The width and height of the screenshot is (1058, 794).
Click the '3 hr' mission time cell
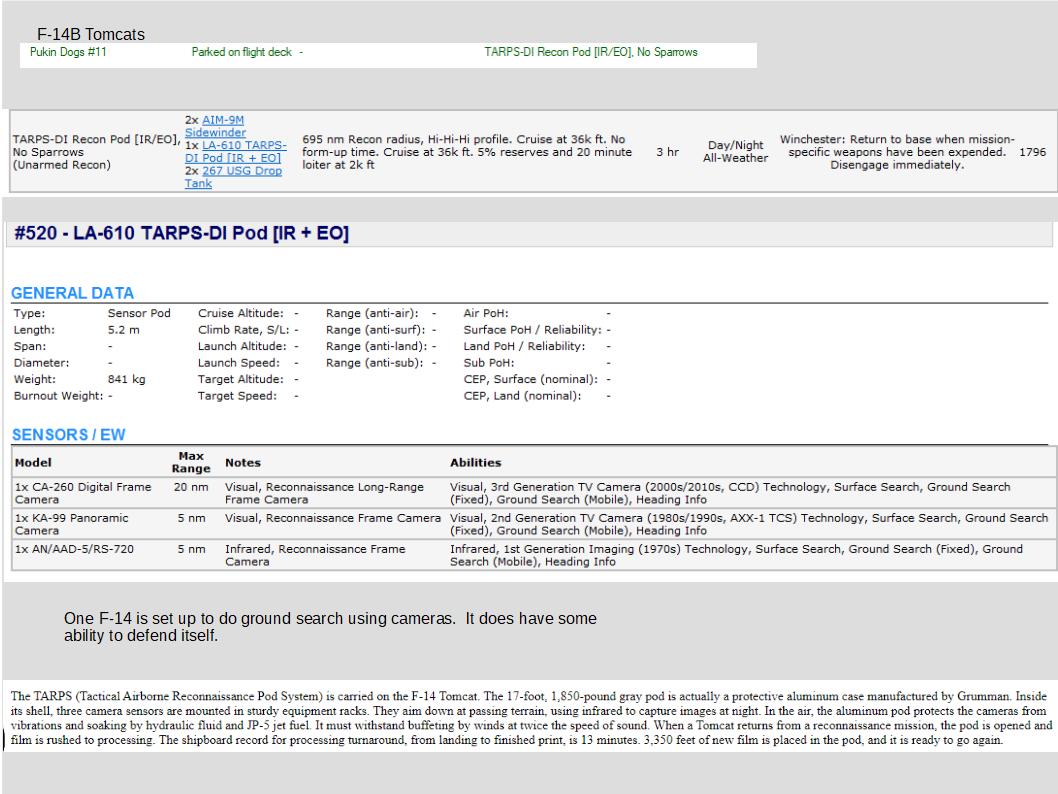(667, 152)
